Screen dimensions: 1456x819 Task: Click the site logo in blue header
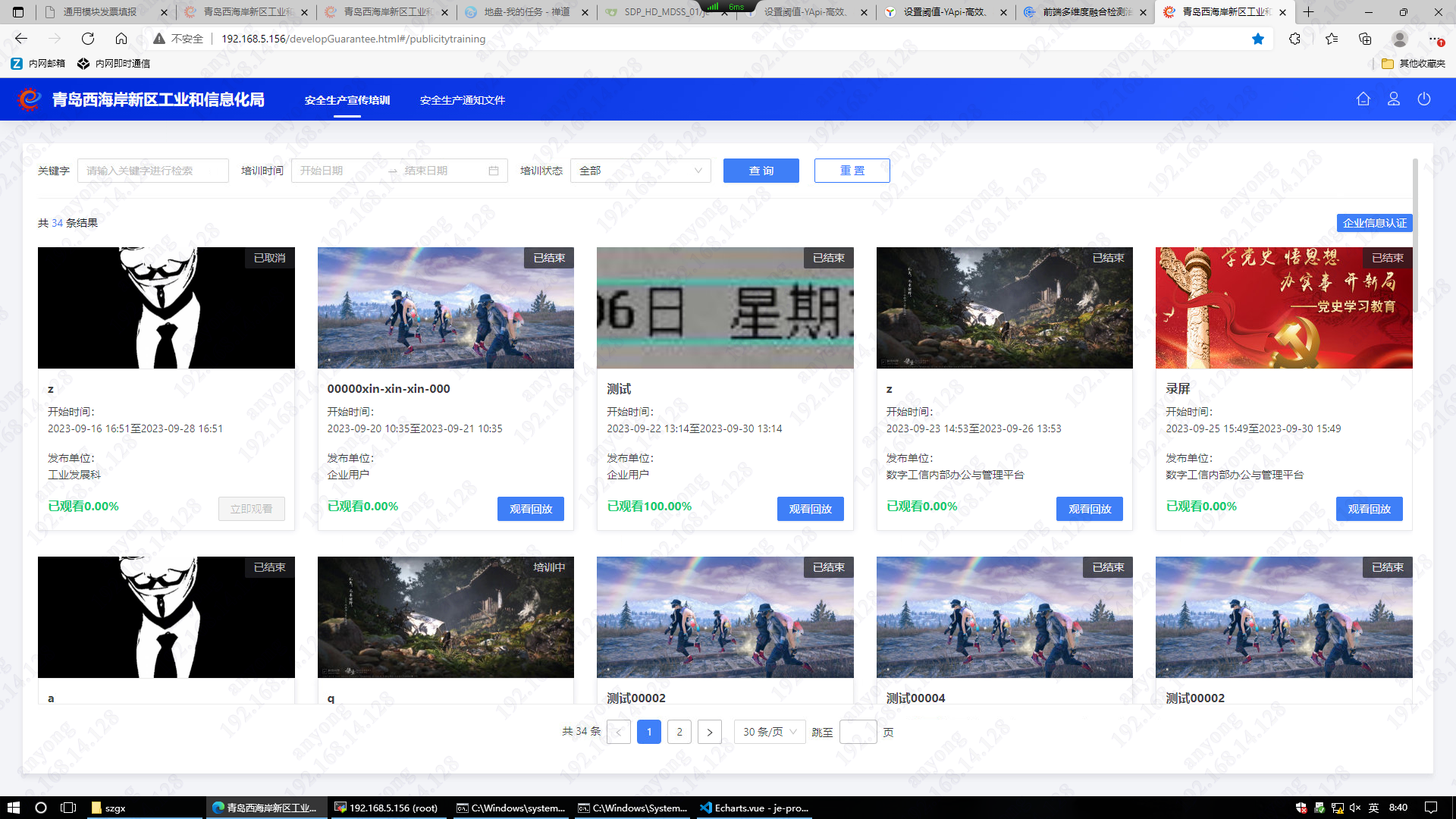(29, 99)
